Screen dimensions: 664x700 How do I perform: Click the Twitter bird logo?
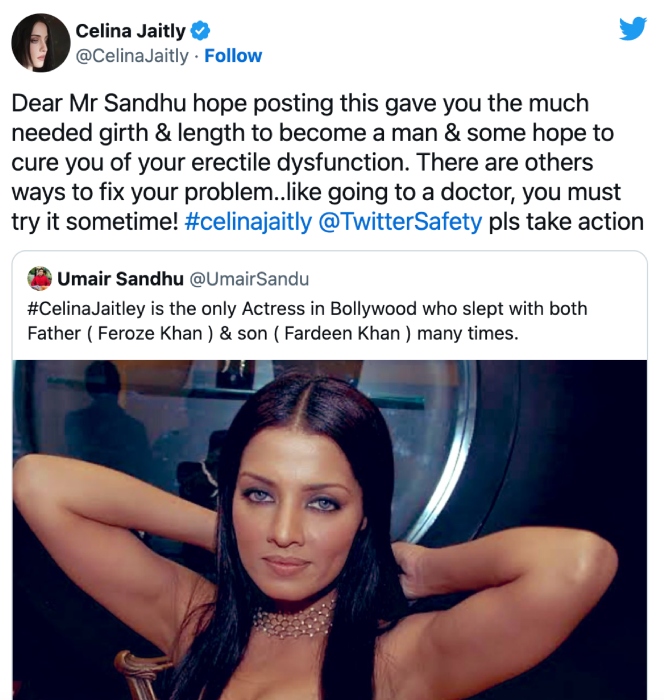[633, 28]
